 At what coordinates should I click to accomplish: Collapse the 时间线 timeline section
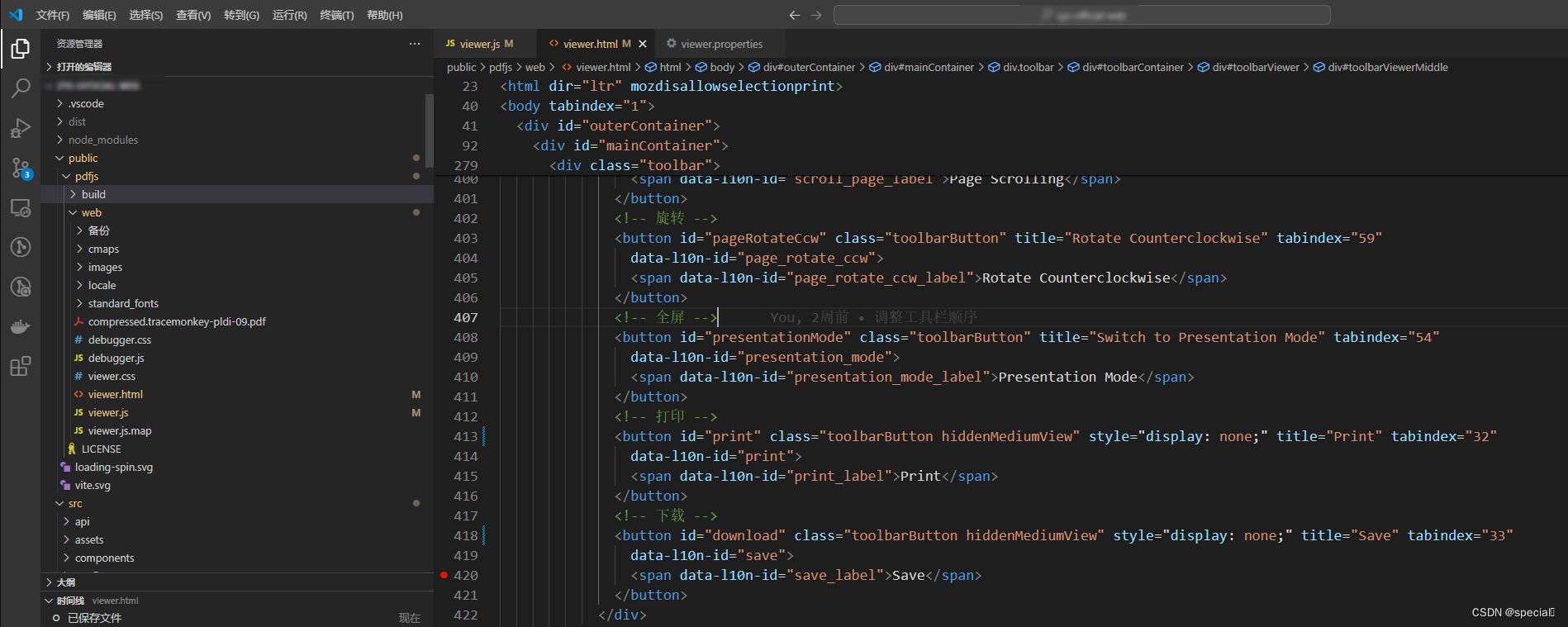pos(237,601)
